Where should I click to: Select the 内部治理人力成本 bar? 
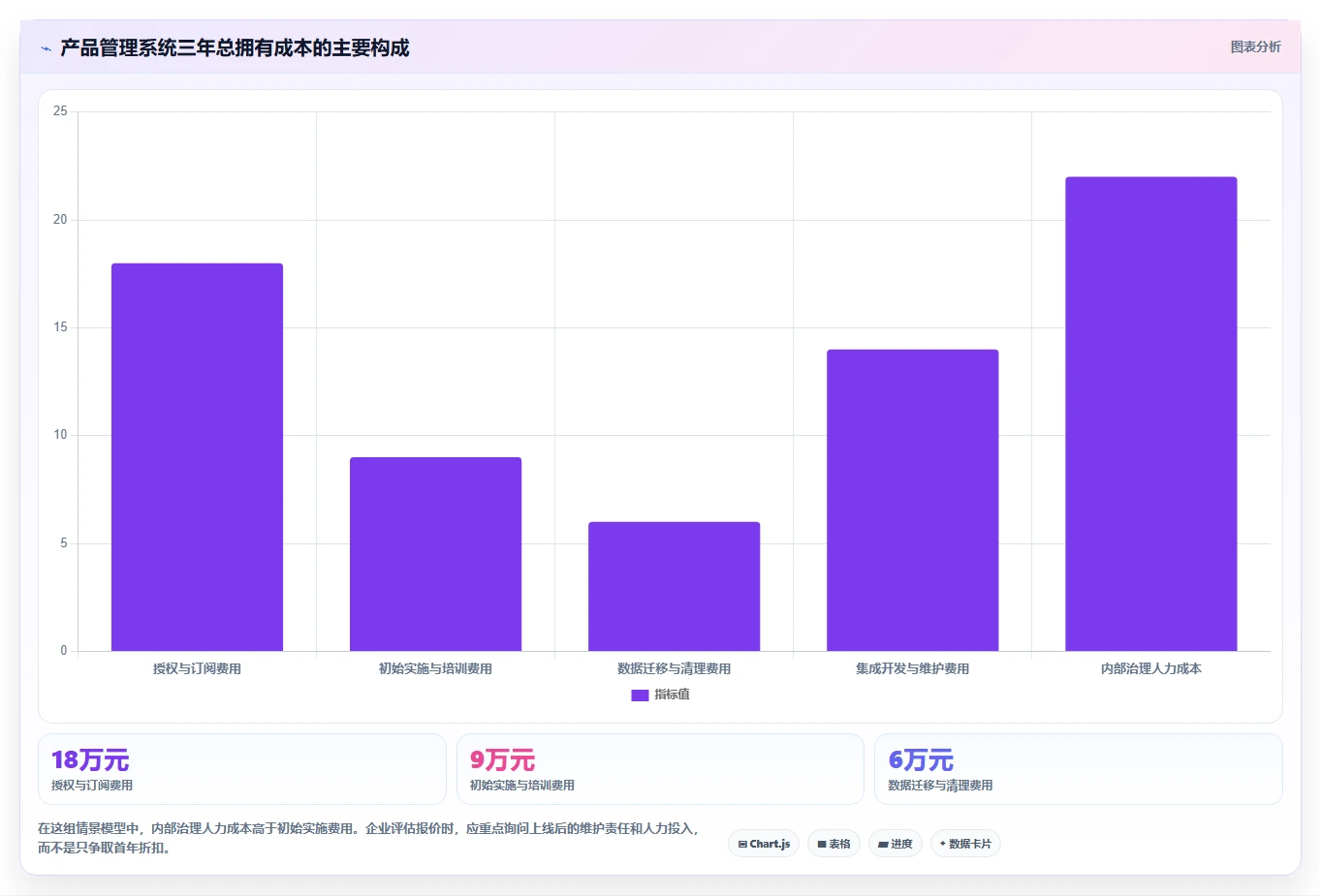coord(1150,414)
